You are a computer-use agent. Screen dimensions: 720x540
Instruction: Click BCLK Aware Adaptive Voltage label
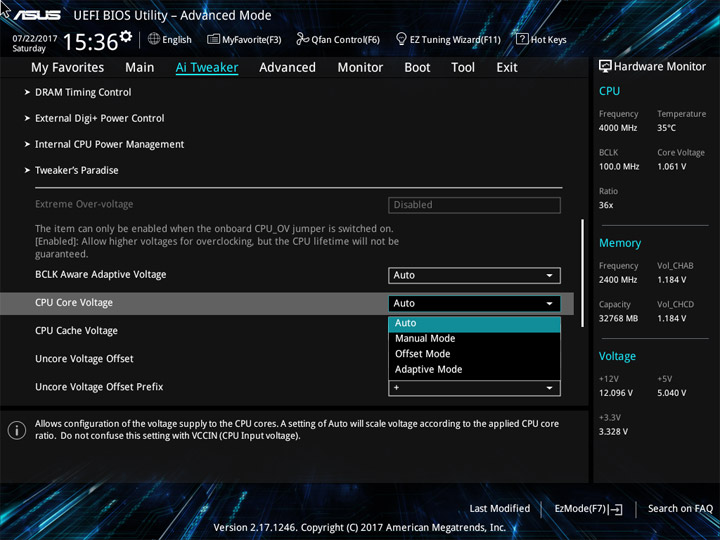click(101, 275)
